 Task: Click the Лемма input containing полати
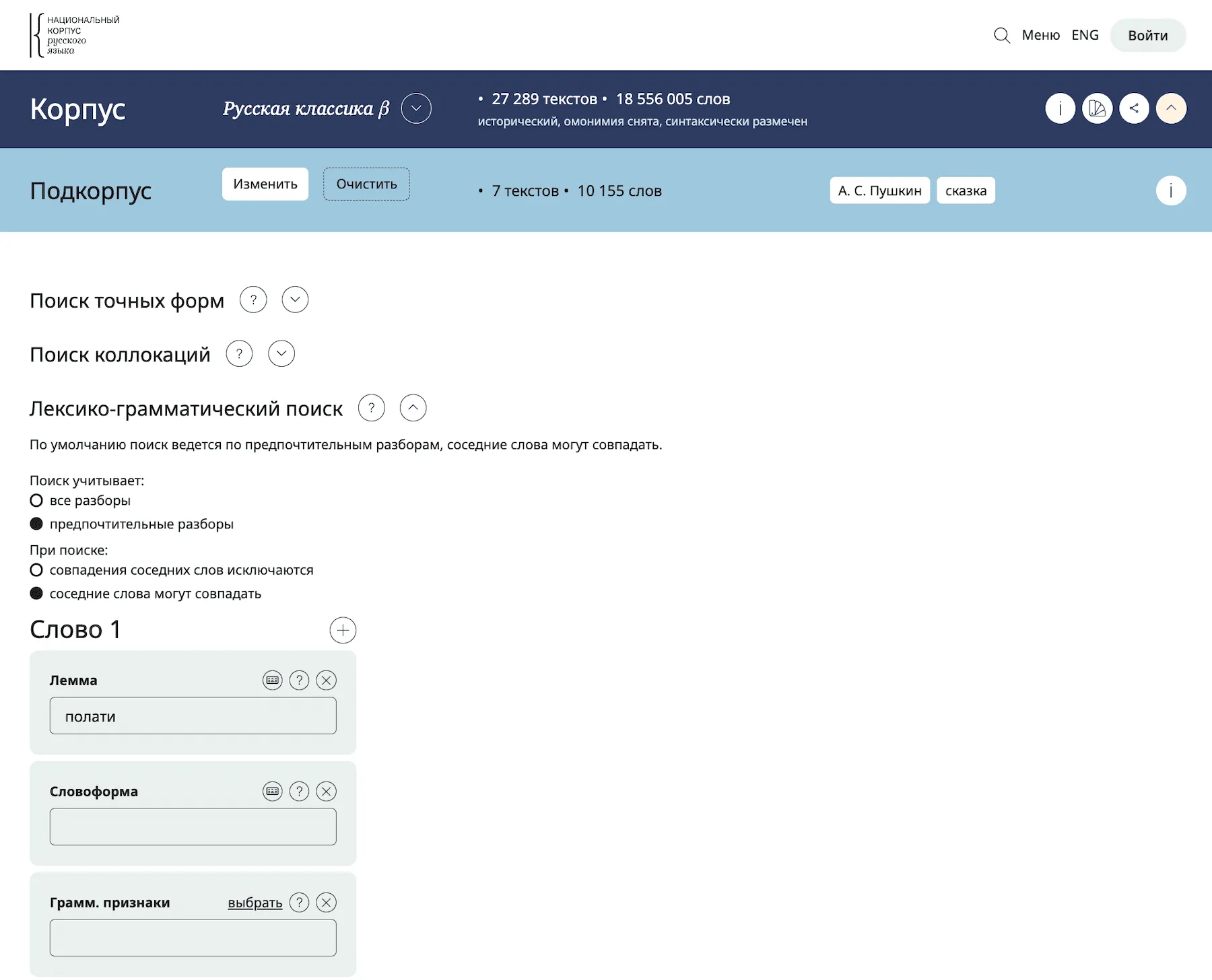click(x=193, y=715)
